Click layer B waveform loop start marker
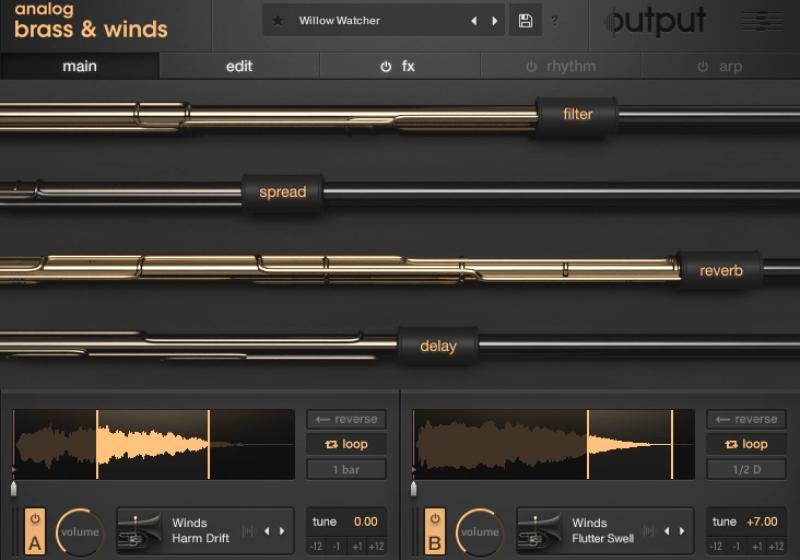Viewport: 800px width, 560px height. (x=588, y=444)
